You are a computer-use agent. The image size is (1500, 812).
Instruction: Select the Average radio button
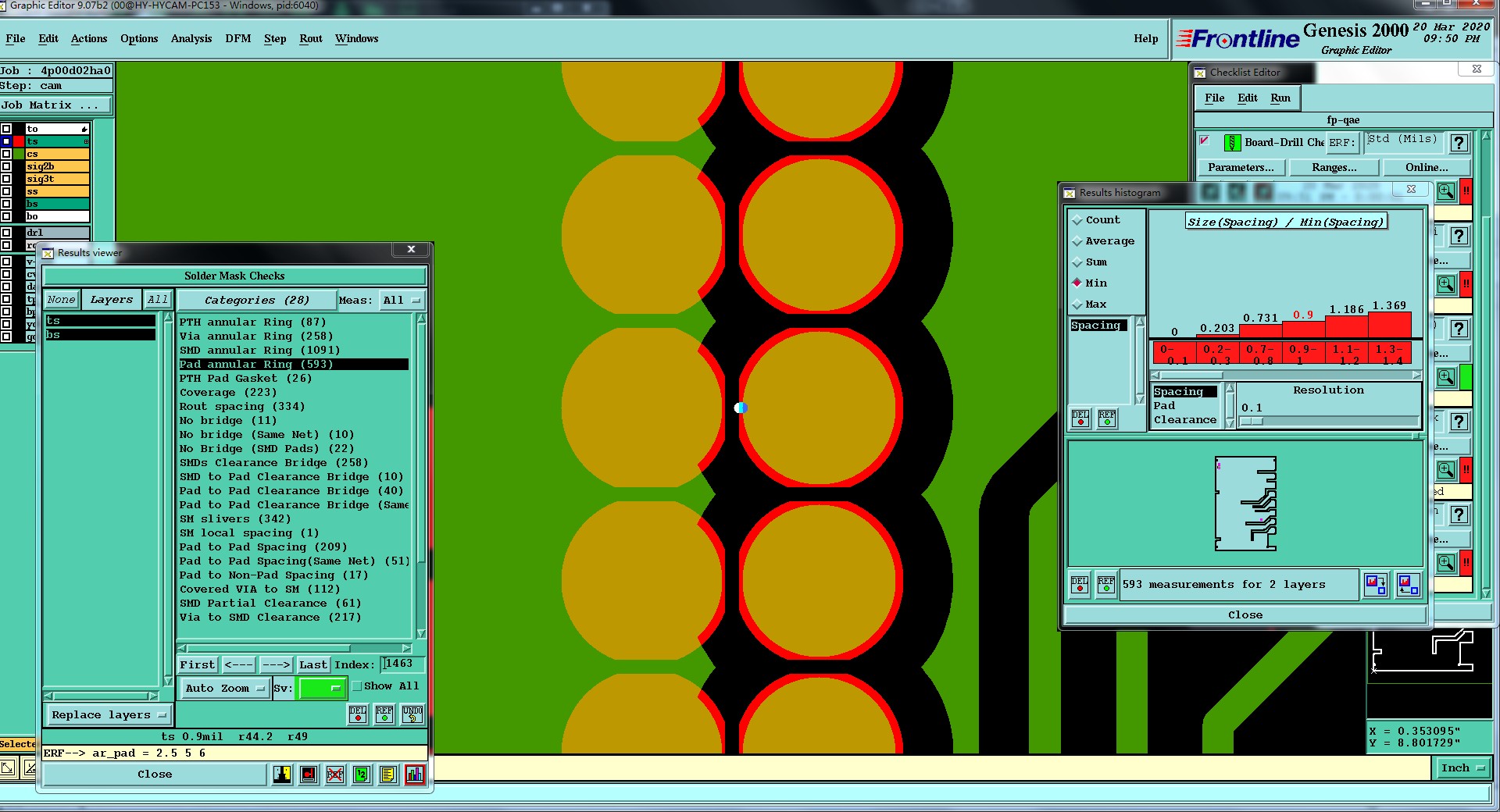pos(1077,241)
